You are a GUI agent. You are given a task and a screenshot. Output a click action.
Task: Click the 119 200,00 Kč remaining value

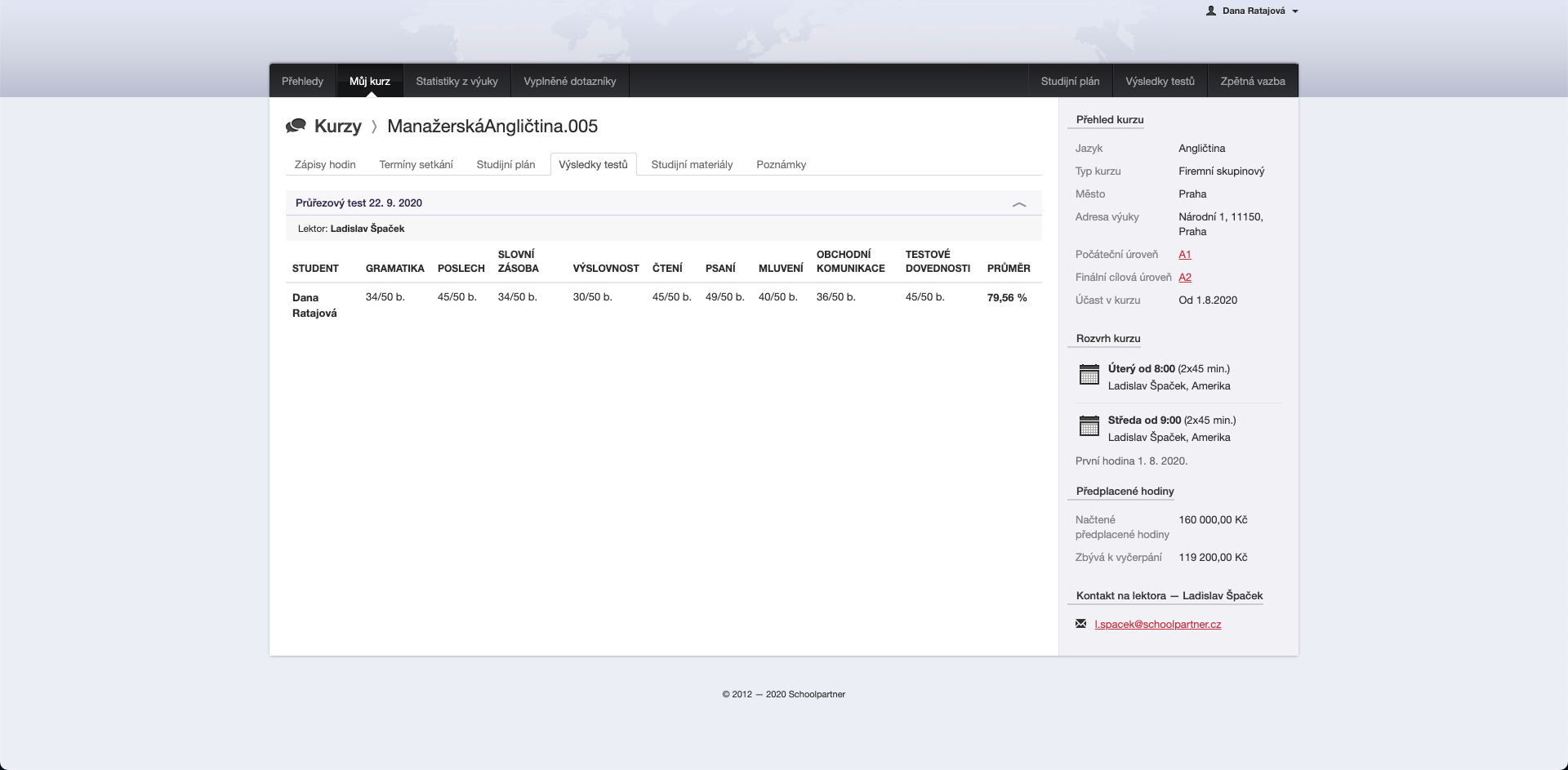1213,557
